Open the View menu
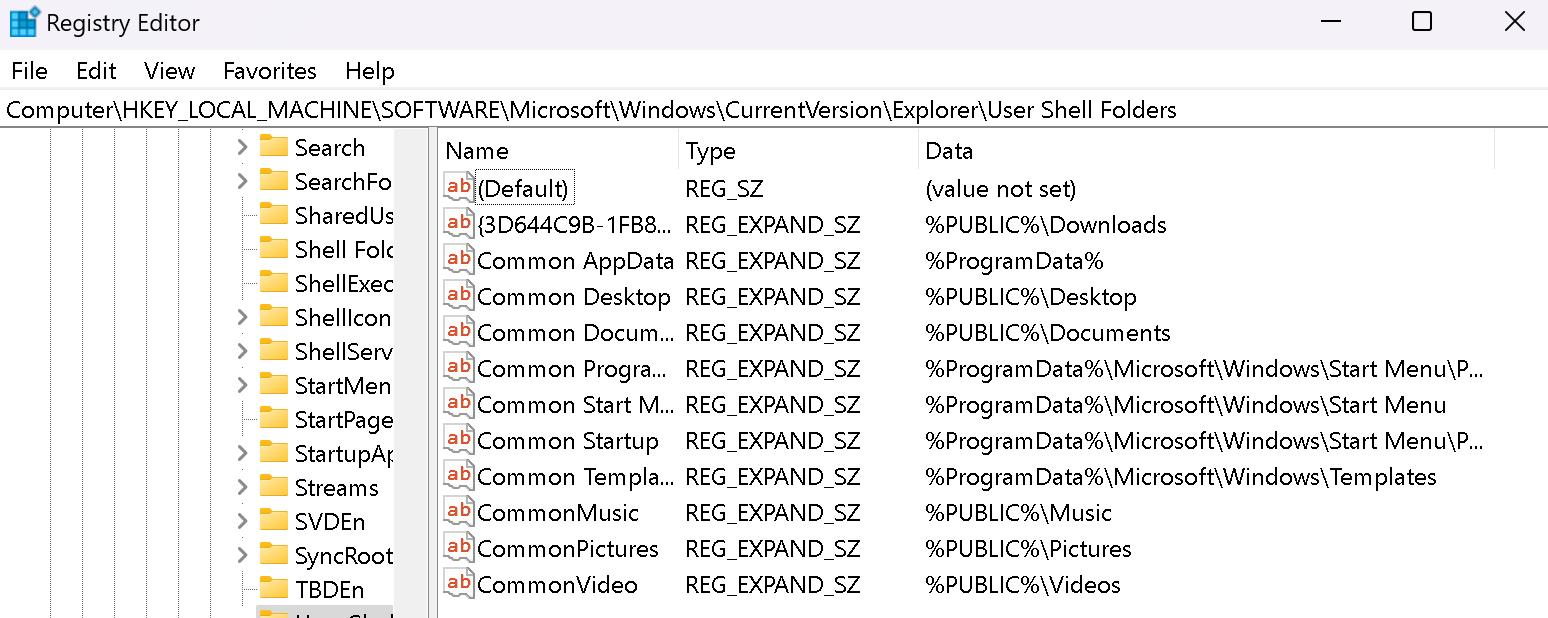The height and width of the screenshot is (618, 1548). 169,71
